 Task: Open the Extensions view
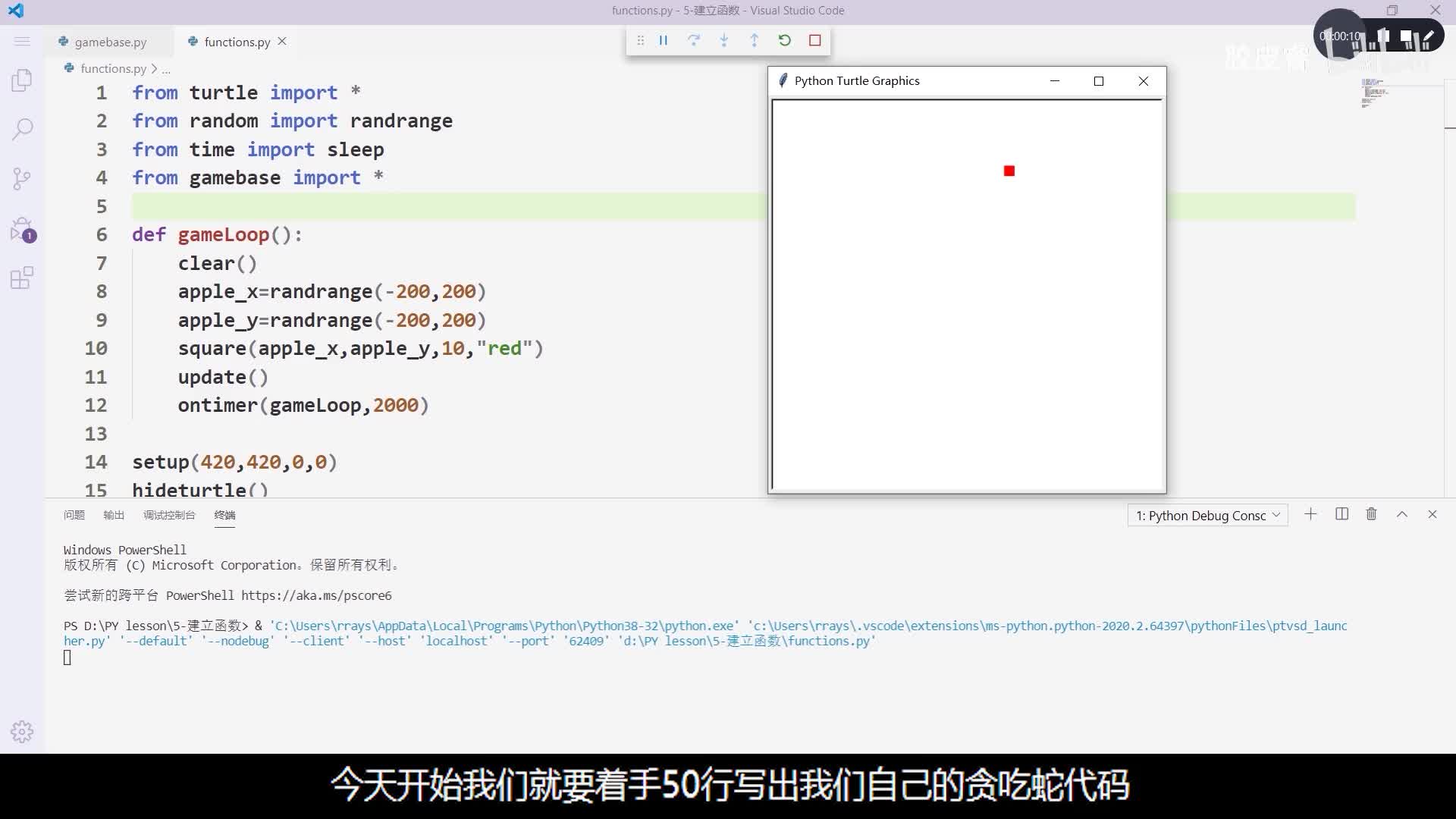click(22, 278)
